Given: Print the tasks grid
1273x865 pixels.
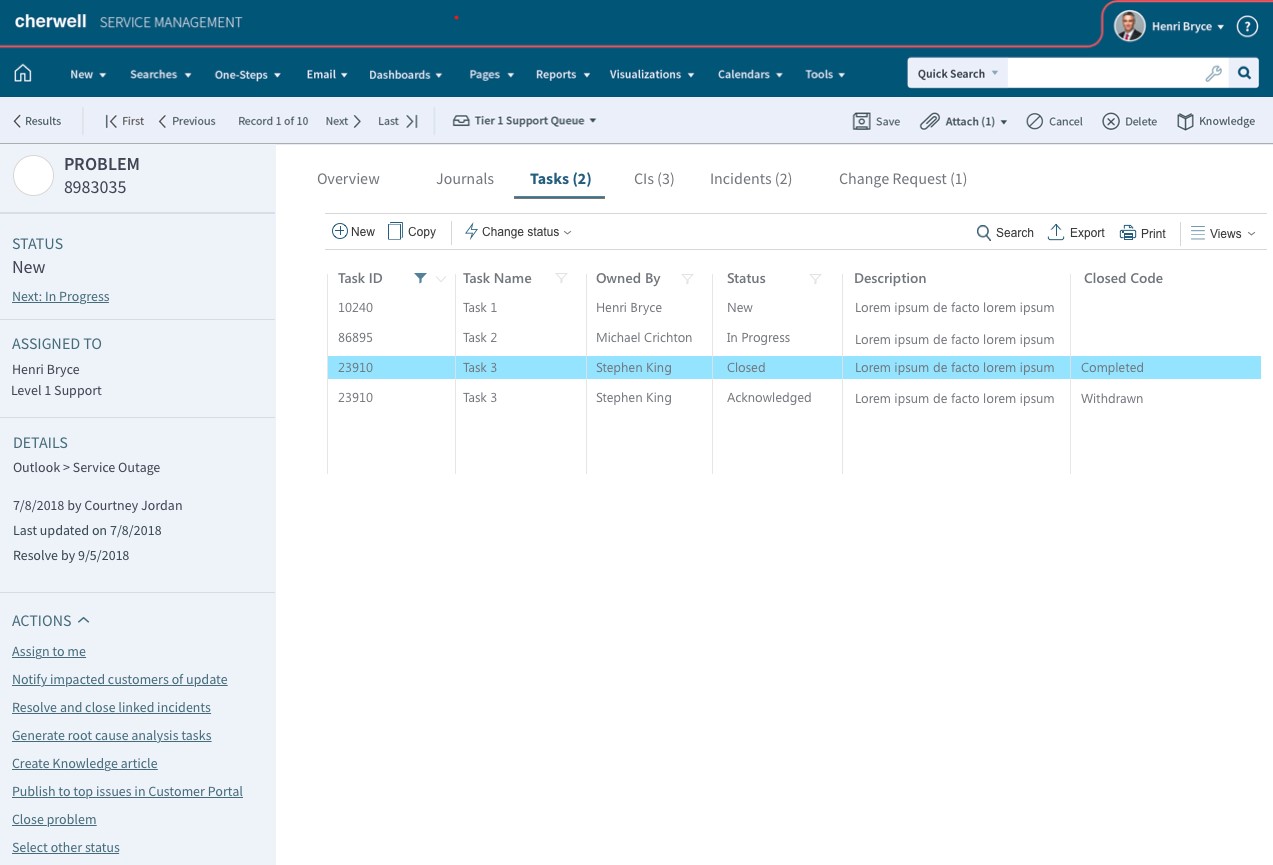Looking at the screenshot, I should pos(1143,233).
